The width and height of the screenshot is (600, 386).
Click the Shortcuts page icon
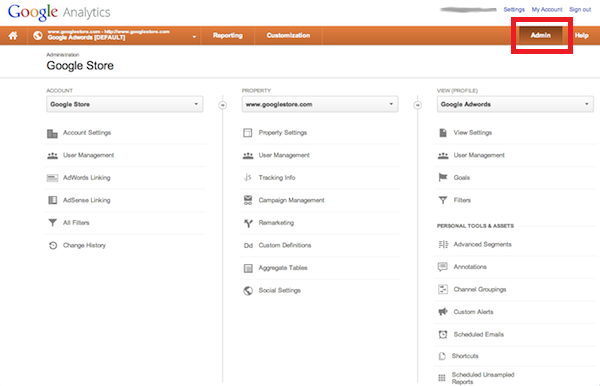(442, 356)
